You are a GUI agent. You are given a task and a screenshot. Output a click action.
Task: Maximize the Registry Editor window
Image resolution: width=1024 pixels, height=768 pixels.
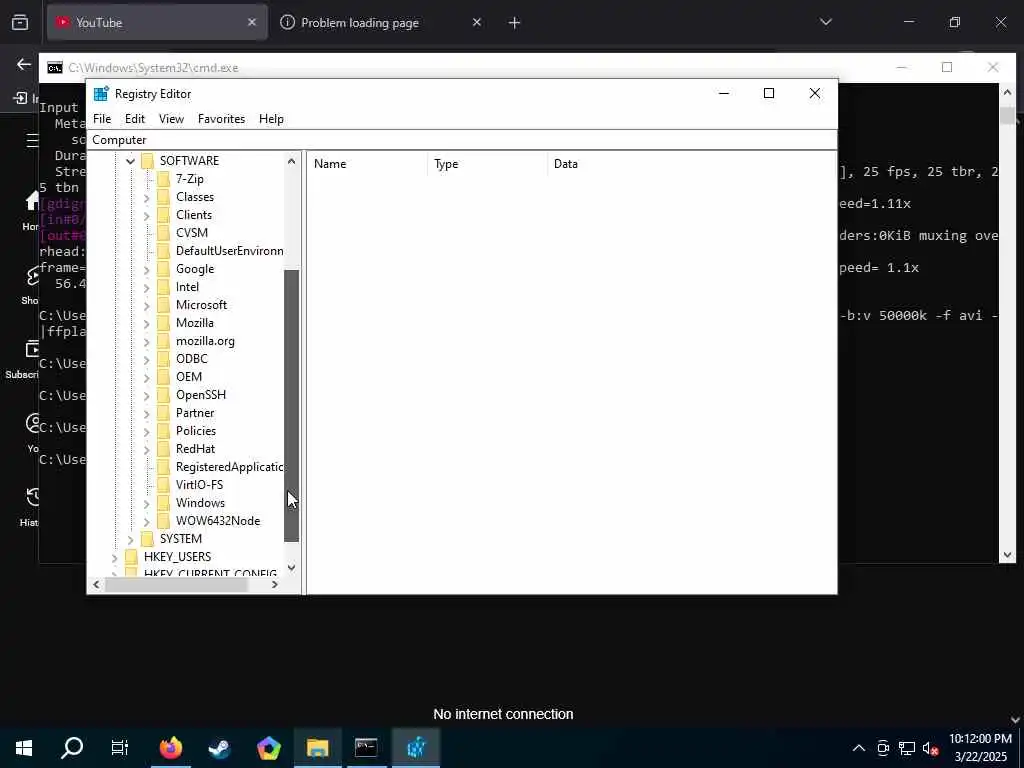(x=769, y=93)
